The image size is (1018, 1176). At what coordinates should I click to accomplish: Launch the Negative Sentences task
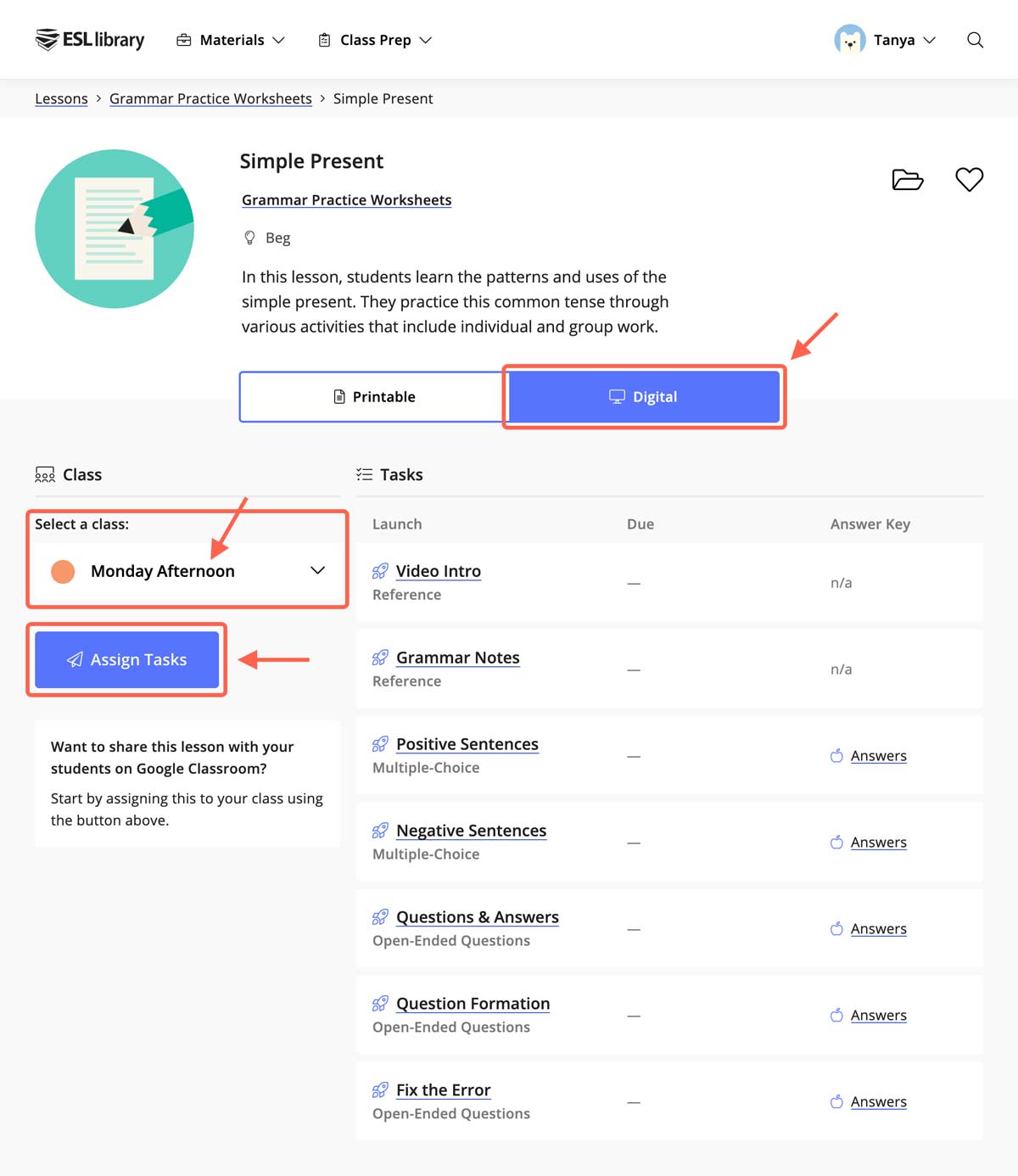[x=471, y=831]
